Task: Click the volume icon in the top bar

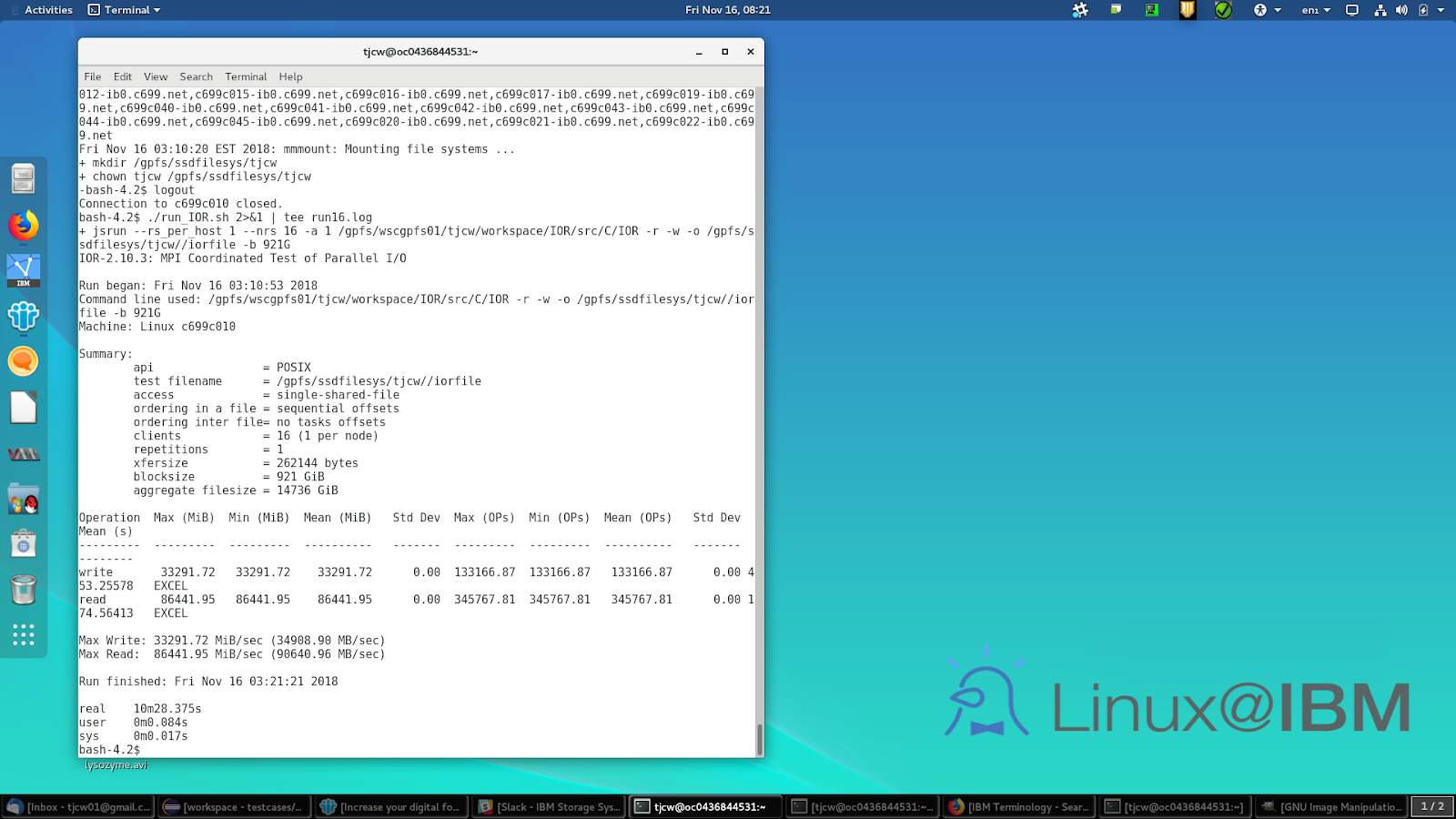Action: 1400,10
